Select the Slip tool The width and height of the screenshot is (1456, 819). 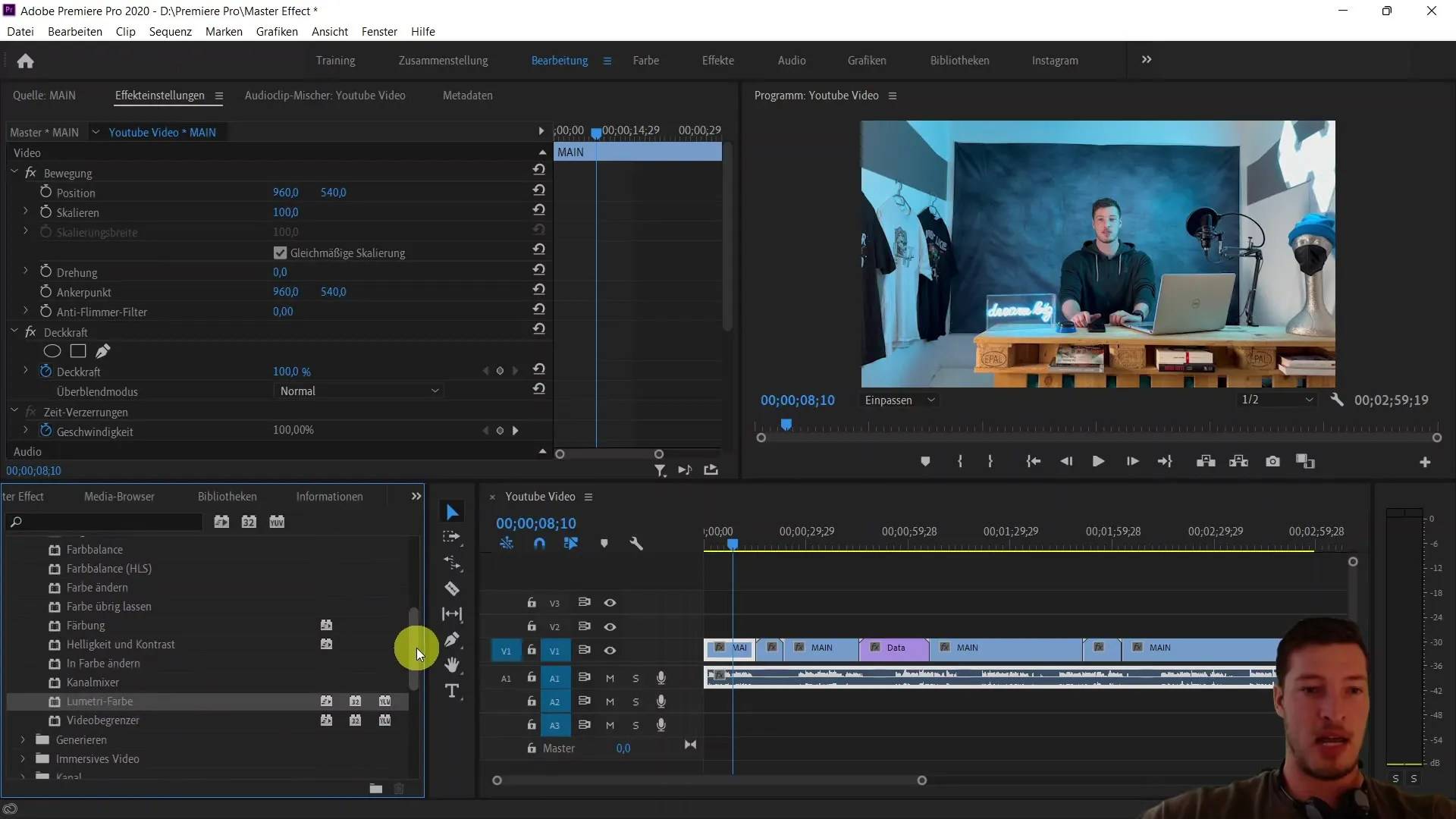point(452,614)
